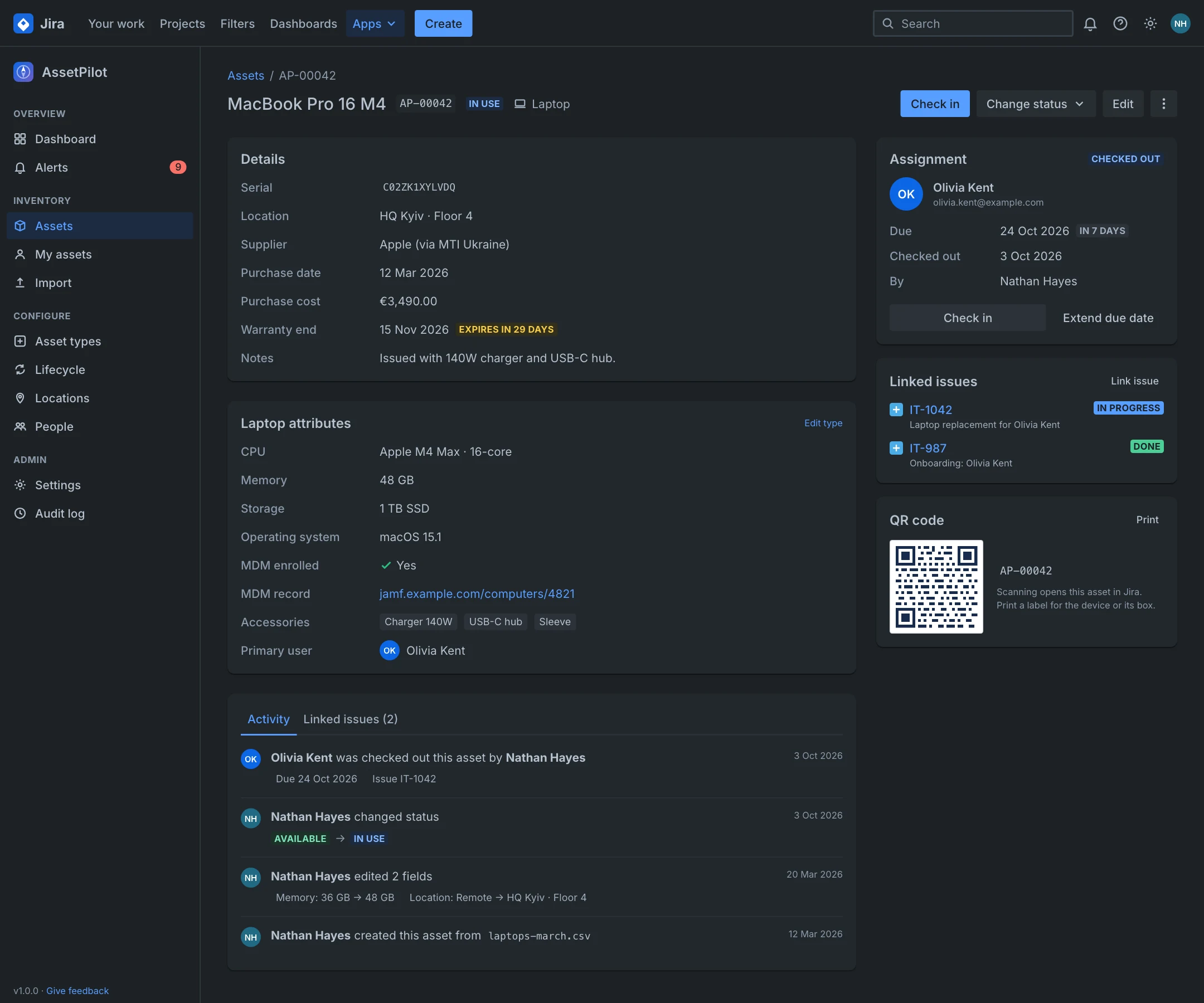Print the QR code label

tap(1147, 520)
